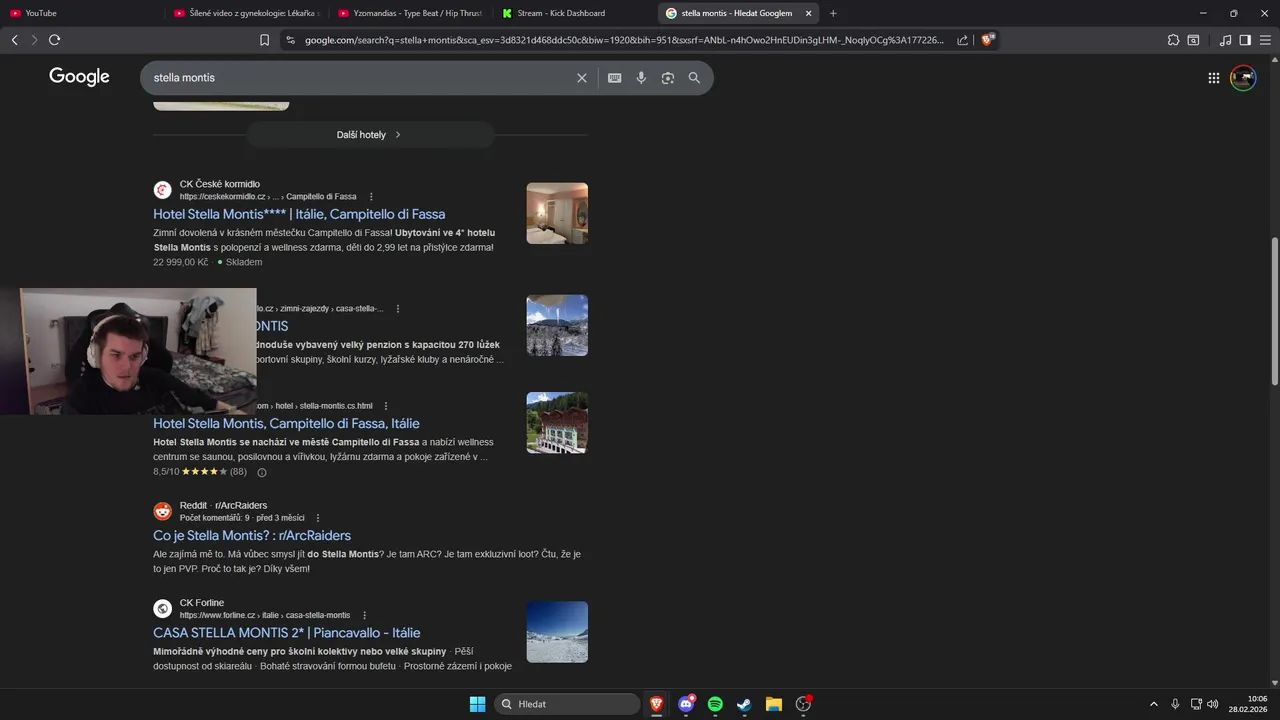The height and width of the screenshot is (720, 1280).
Task: Open a new browser tab
Action: tap(833, 13)
